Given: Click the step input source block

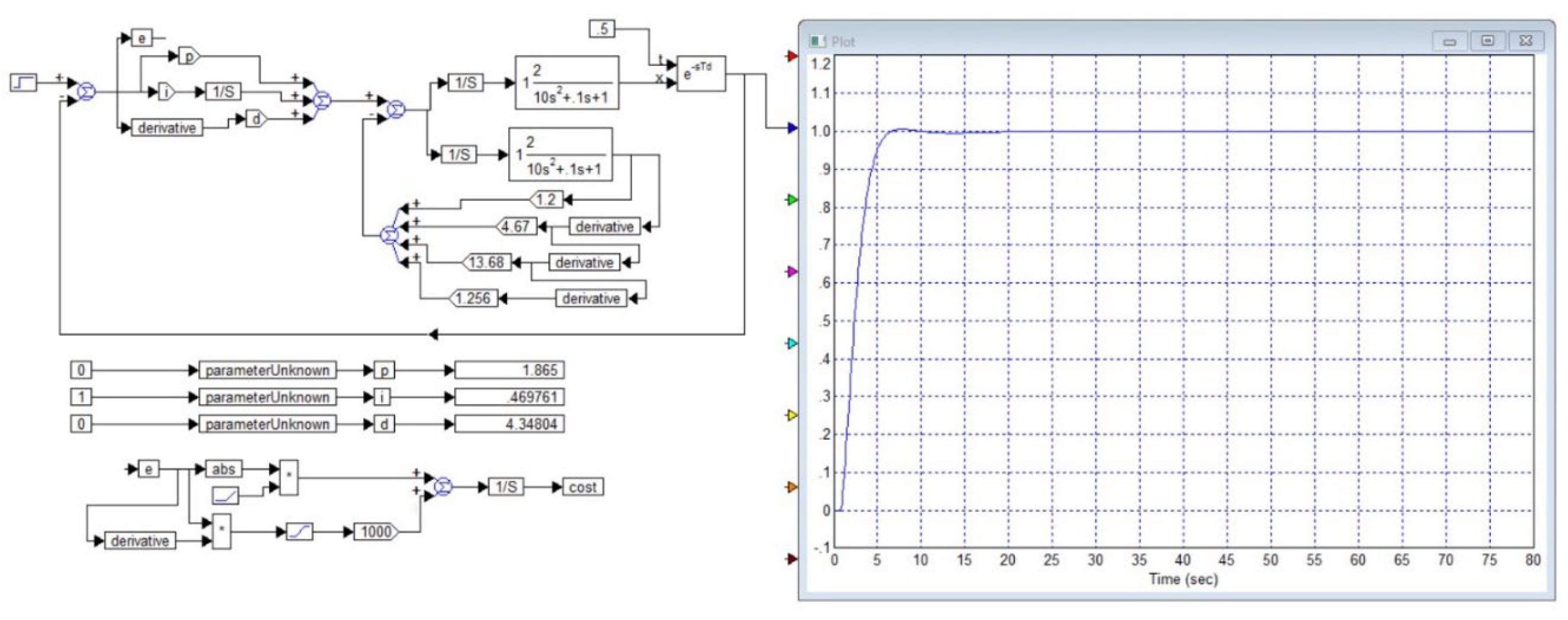Looking at the screenshot, I should pos(24,82).
